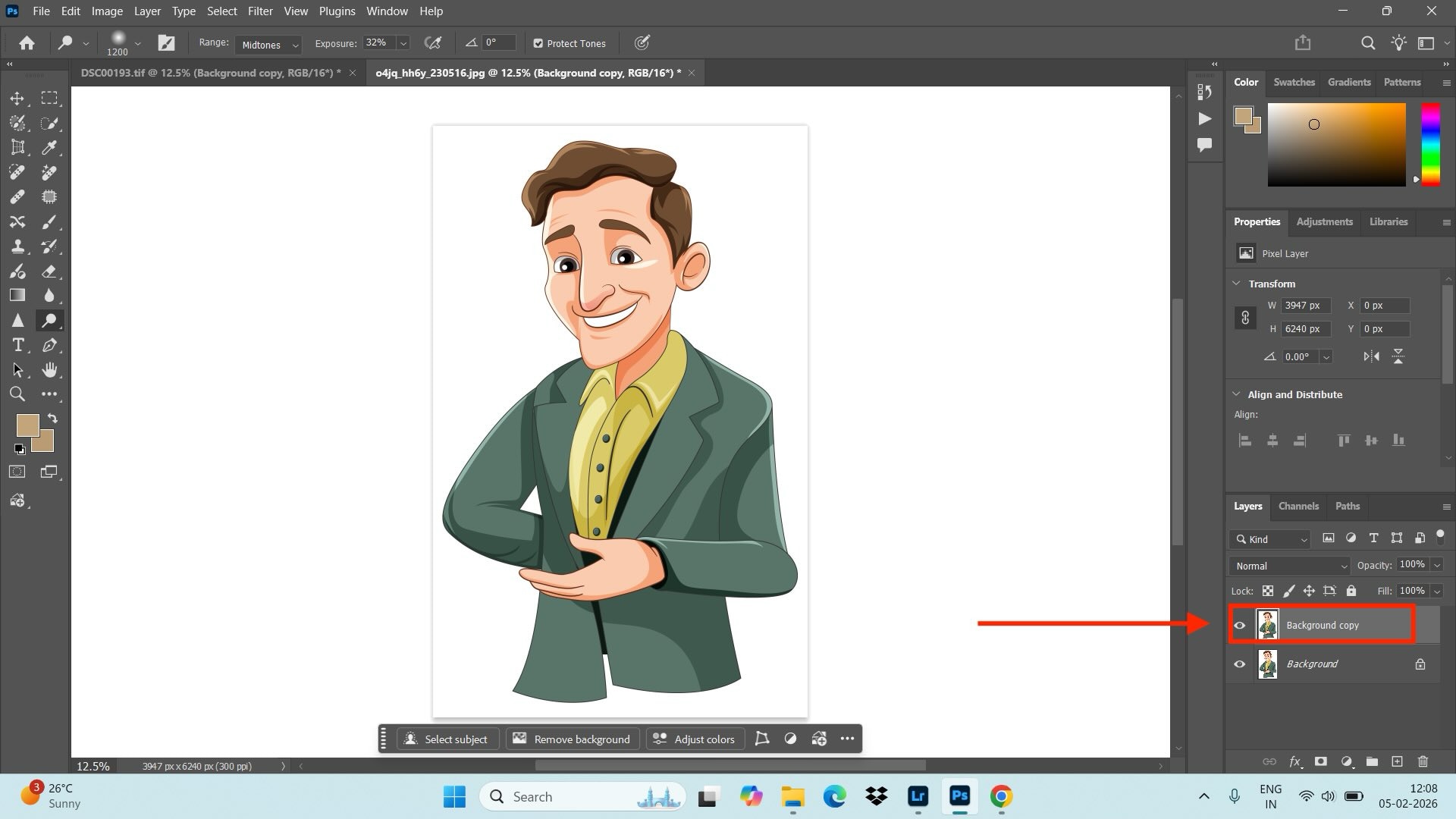The width and height of the screenshot is (1456, 819).
Task: Collapse the Transform section in Properties
Action: click(x=1237, y=284)
